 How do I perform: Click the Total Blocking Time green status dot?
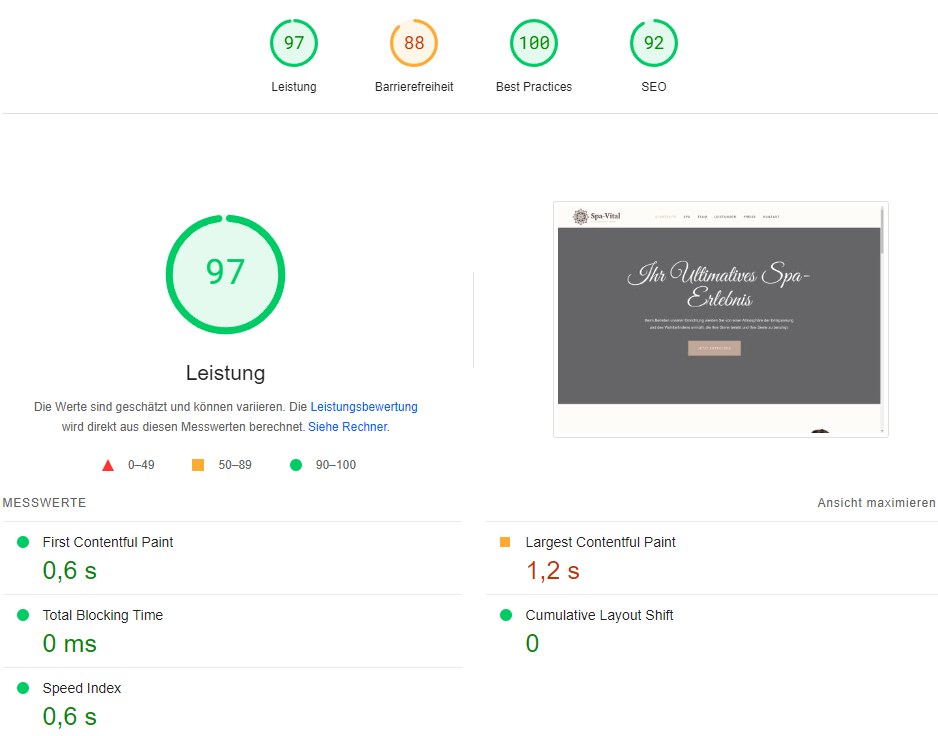(23, 615)
